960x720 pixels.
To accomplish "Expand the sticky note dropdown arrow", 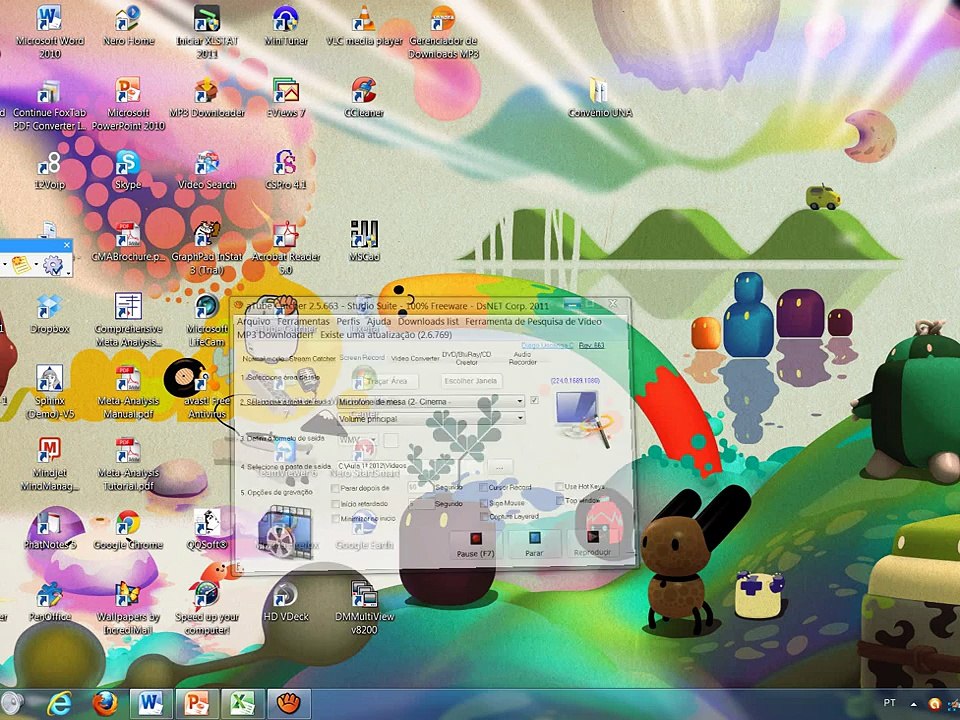I will 36,266.
